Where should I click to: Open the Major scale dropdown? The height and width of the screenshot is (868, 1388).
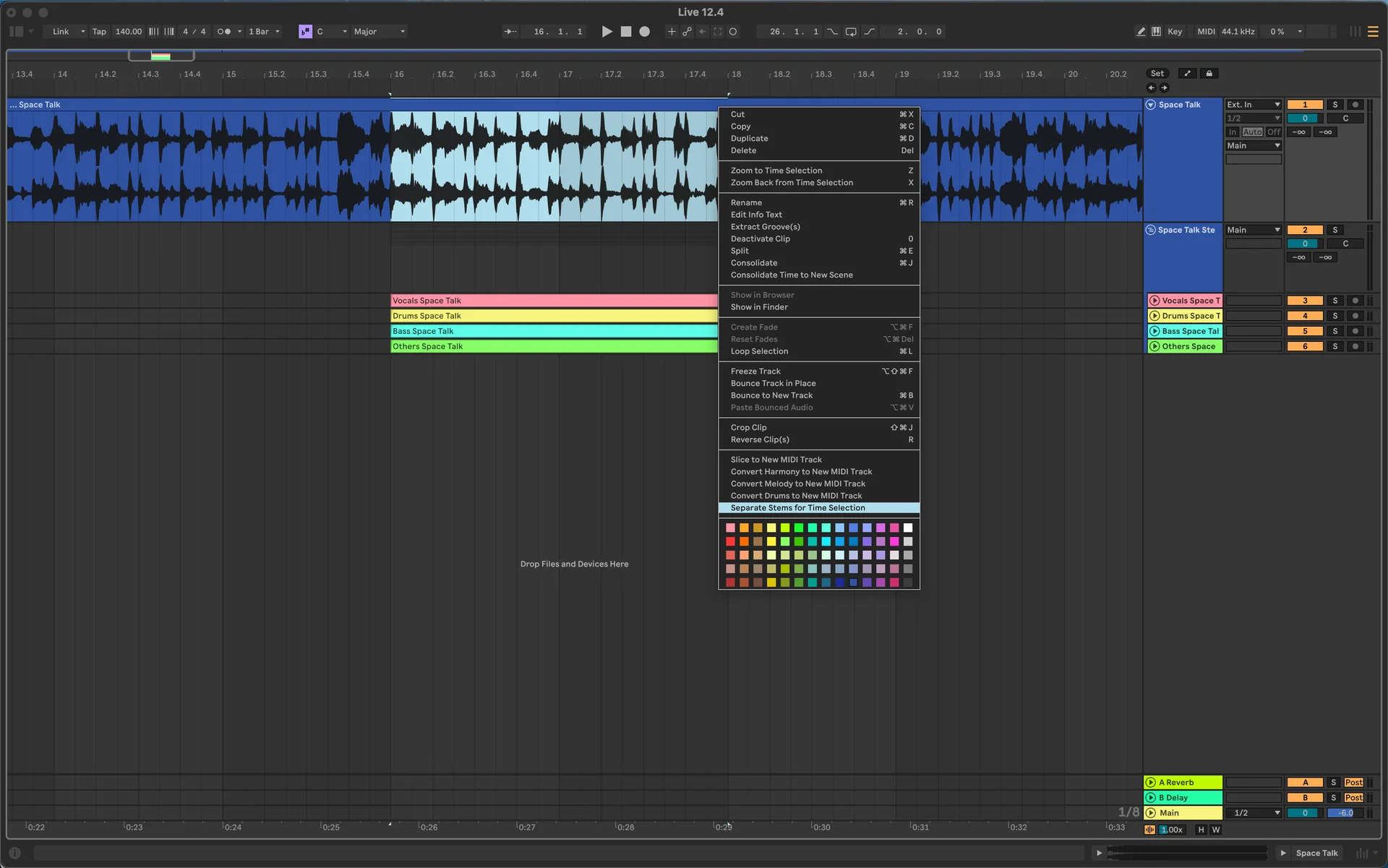pos(380,32)
